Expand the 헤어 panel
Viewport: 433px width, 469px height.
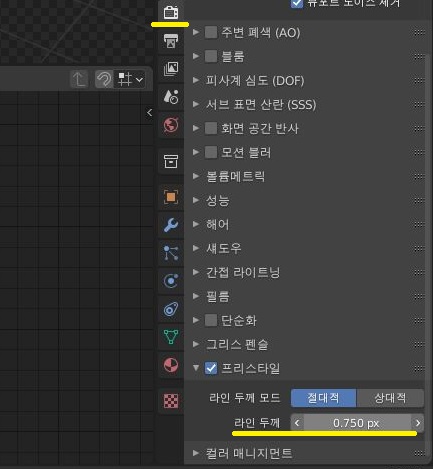click(196, 224)
